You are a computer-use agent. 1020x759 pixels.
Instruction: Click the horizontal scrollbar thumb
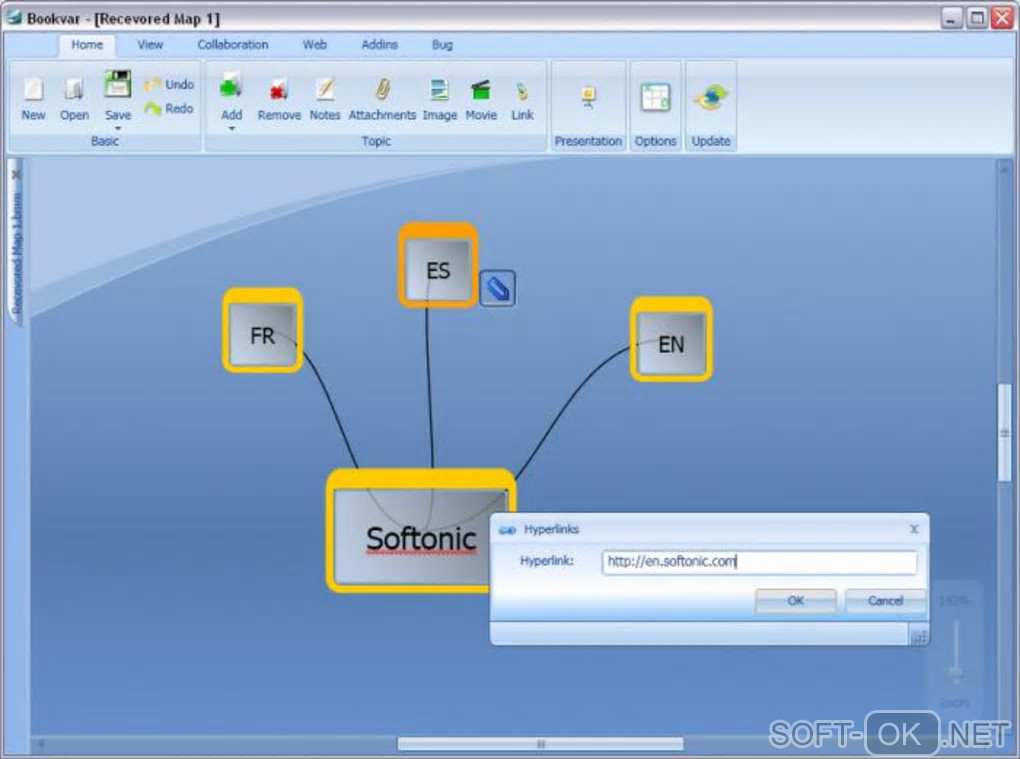coord(541,743)
